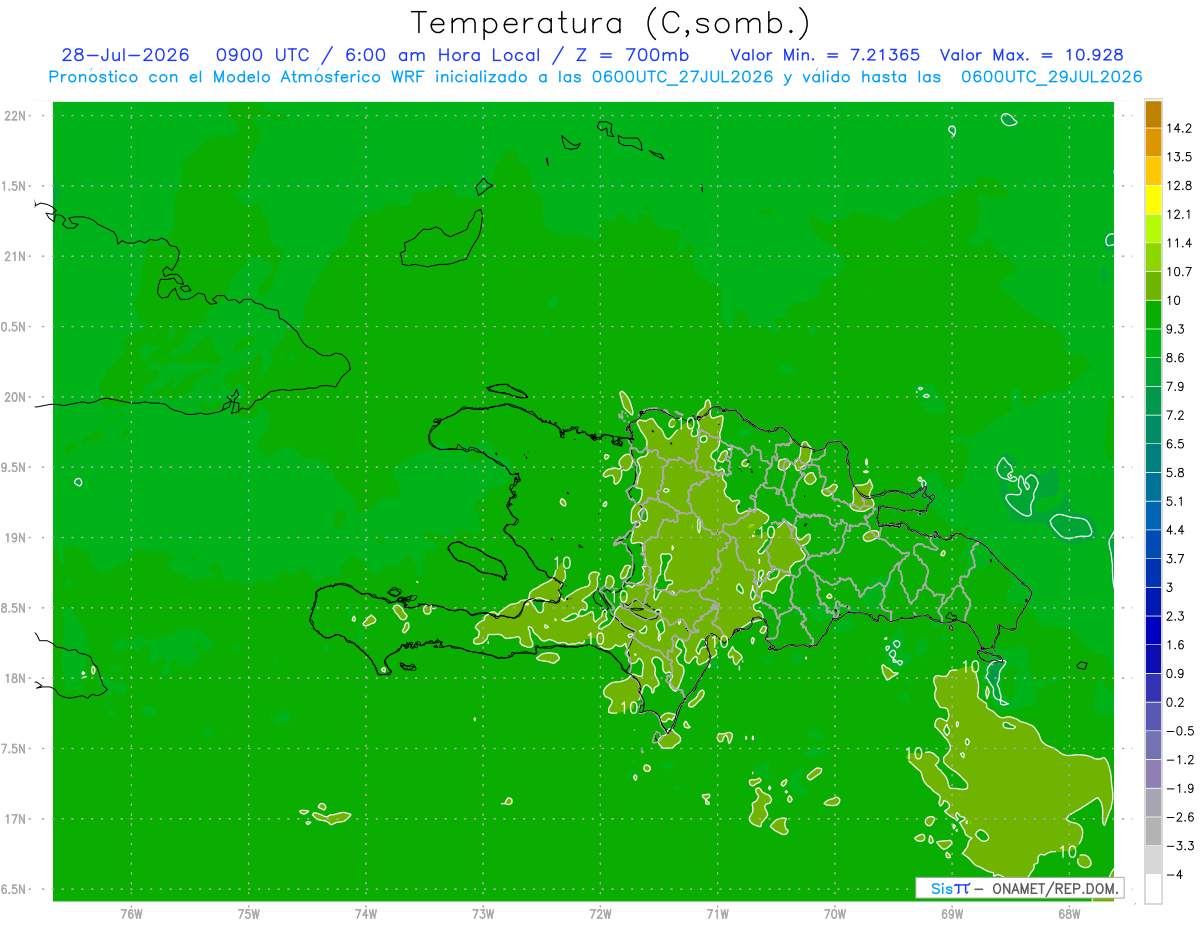
Task: Click the colorbar value "3.7"
Action: click(x=1178, y=558)
